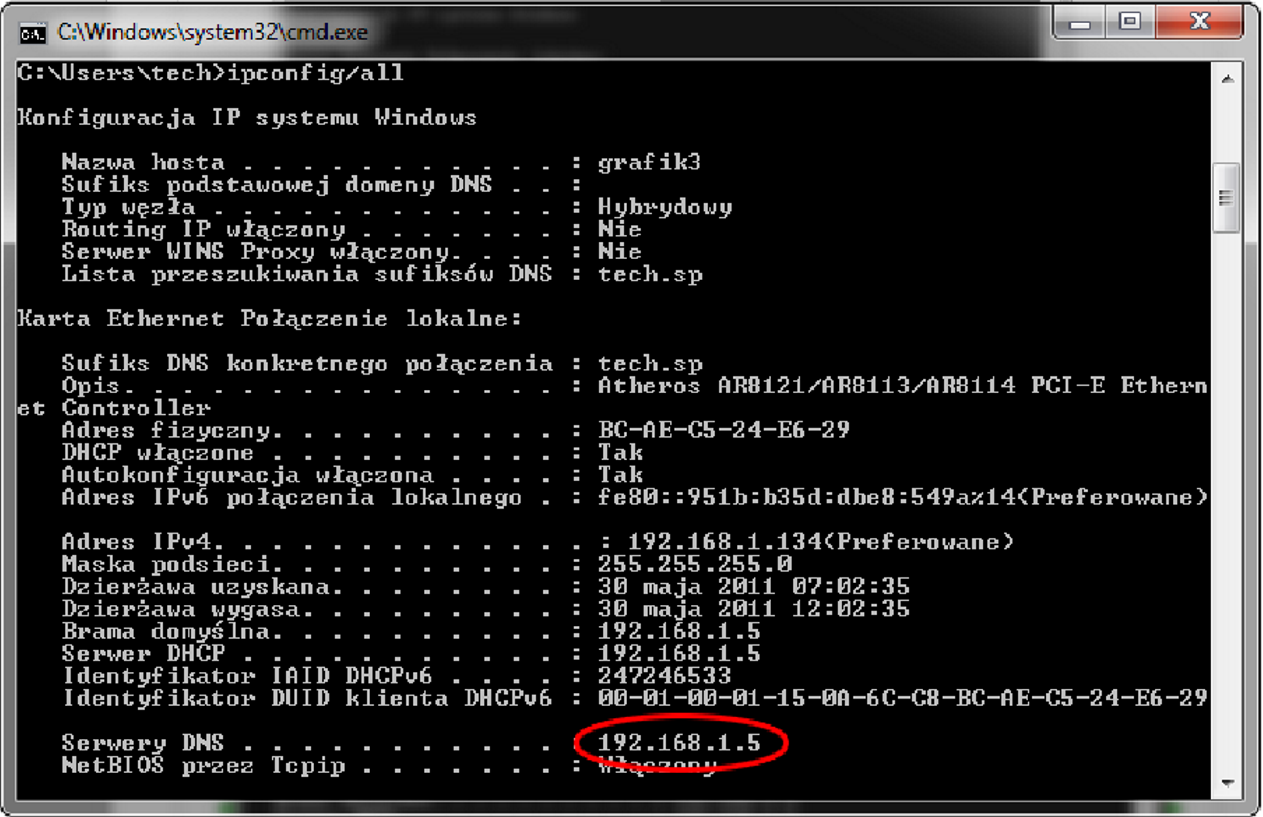Maximize the cmd.exe window
Viewport: 1263px width, 817px height.
coord(1130,23)
